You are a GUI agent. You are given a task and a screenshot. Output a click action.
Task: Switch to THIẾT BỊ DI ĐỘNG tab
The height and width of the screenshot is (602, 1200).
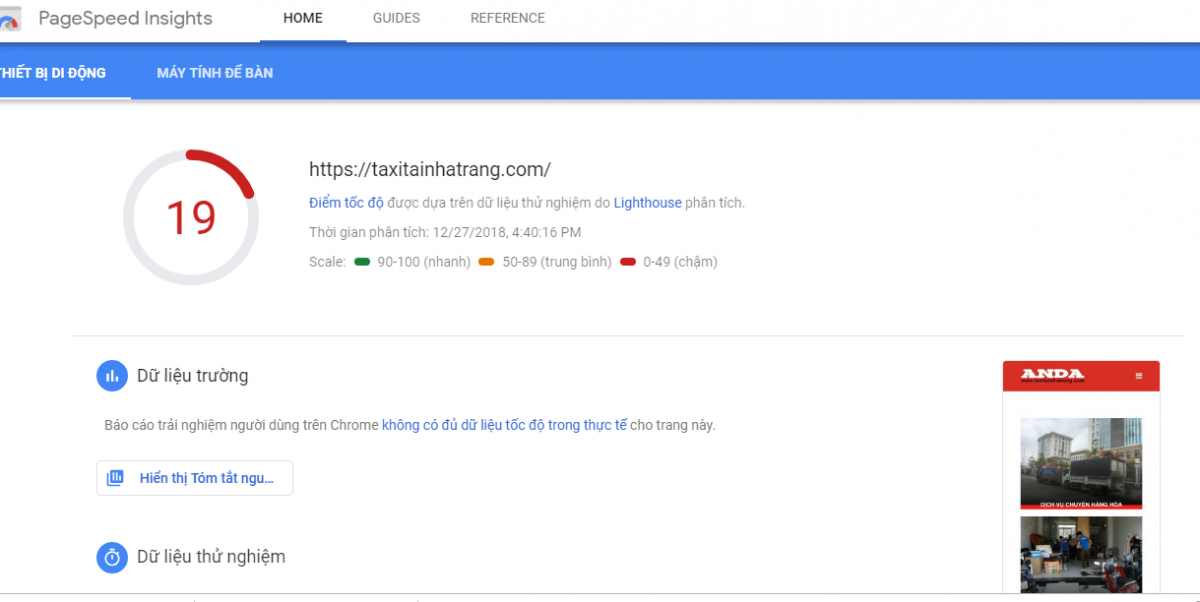[54, 73]
